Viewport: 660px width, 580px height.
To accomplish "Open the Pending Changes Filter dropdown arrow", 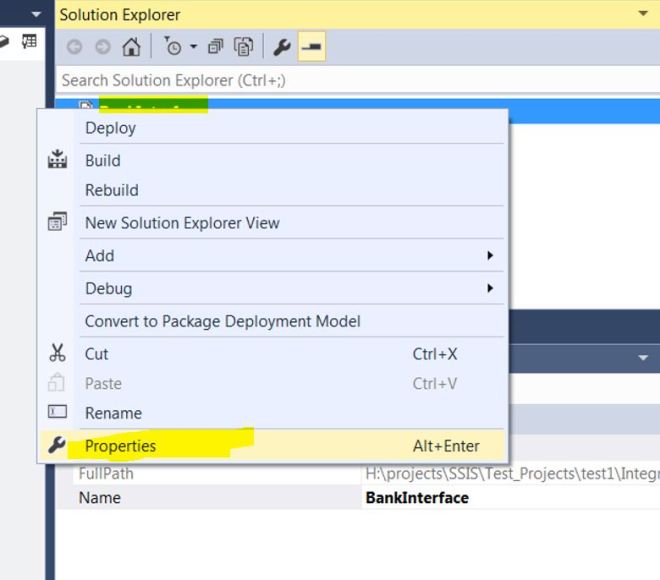I will point(193,47).
